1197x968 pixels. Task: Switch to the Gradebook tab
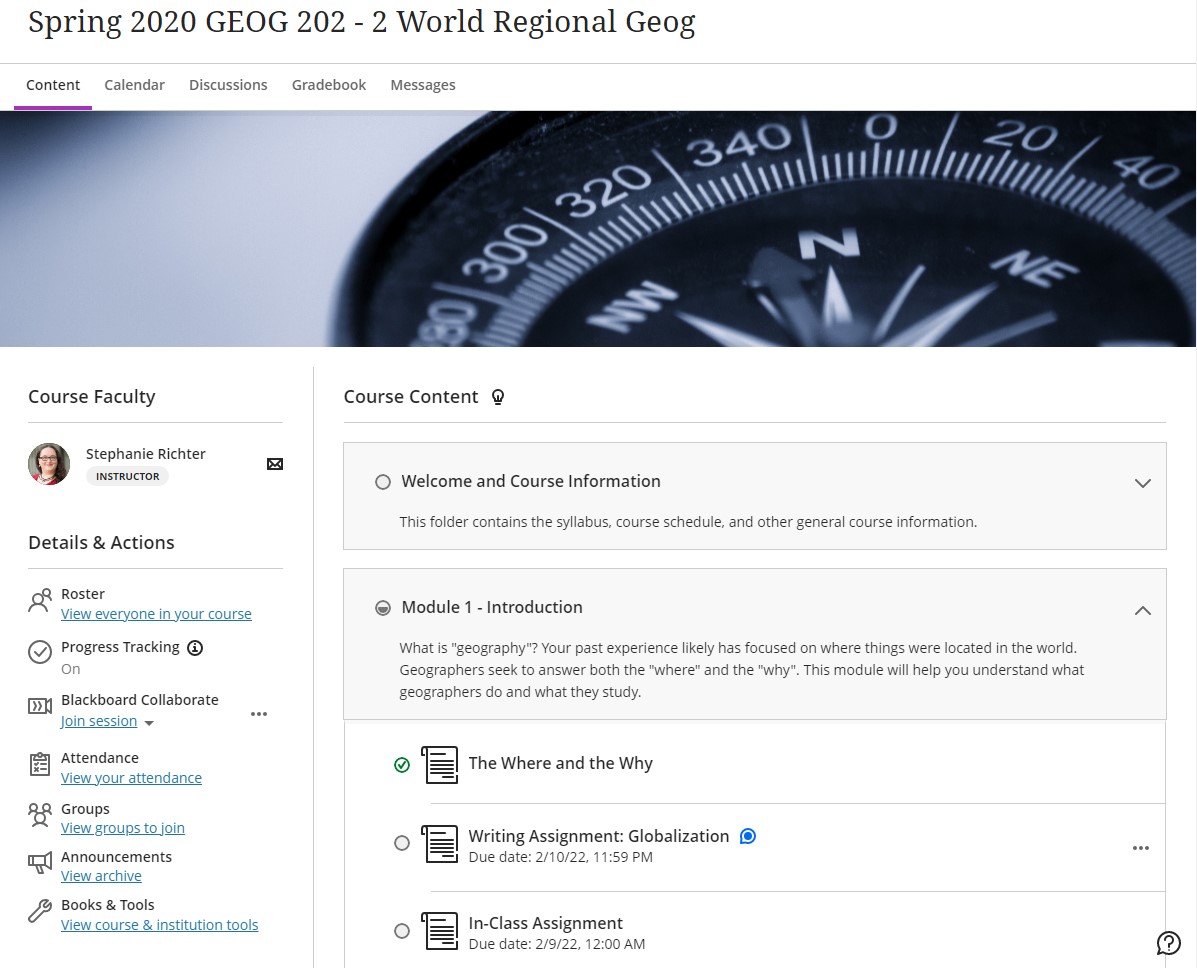coord(329,85)
